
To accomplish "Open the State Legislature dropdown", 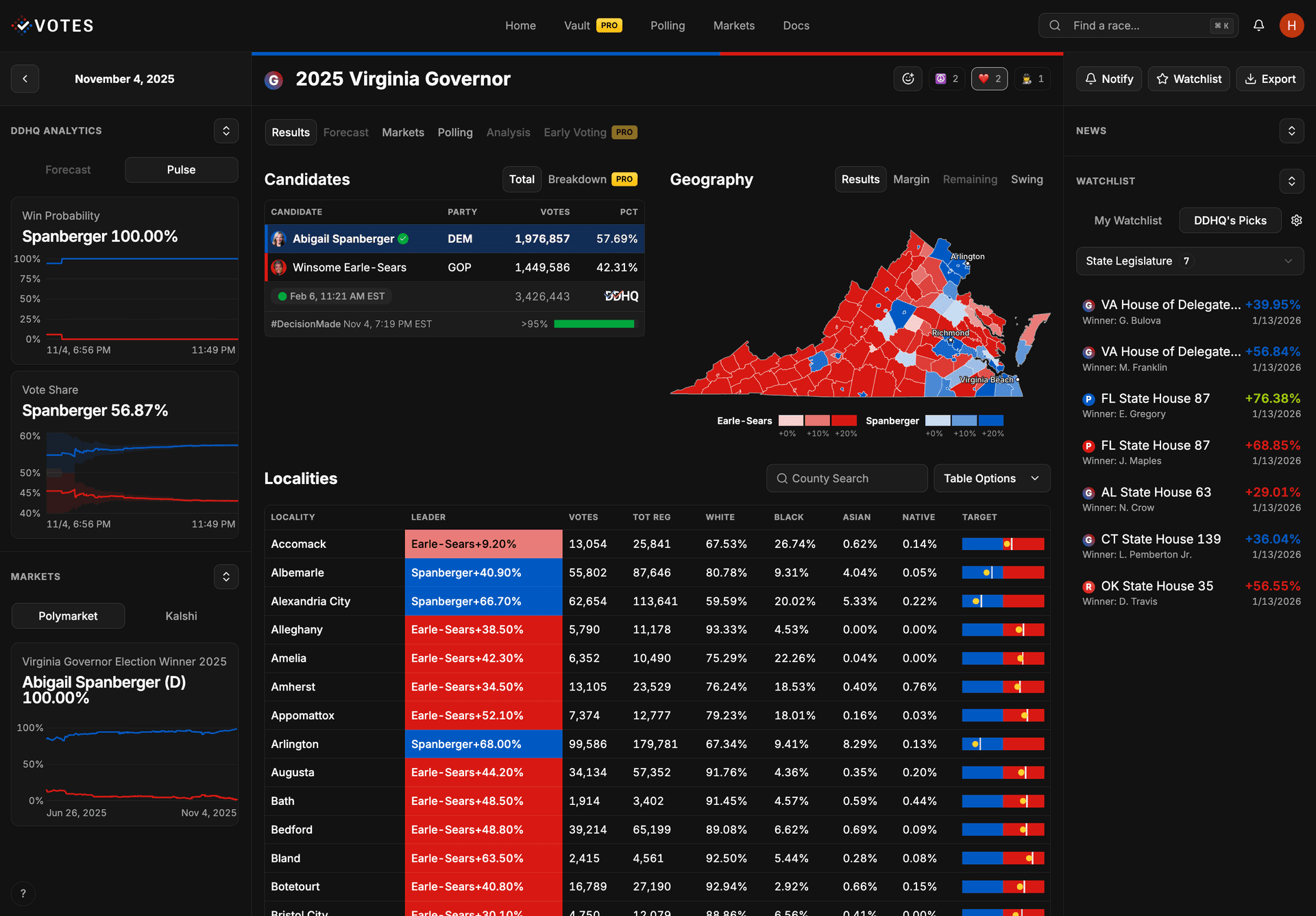I will point(1190,261).
